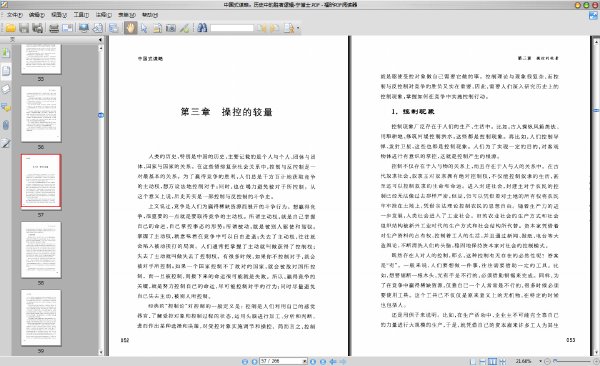Print the document using the printer icon
The image size is (600, 366).
pos(54,28)
